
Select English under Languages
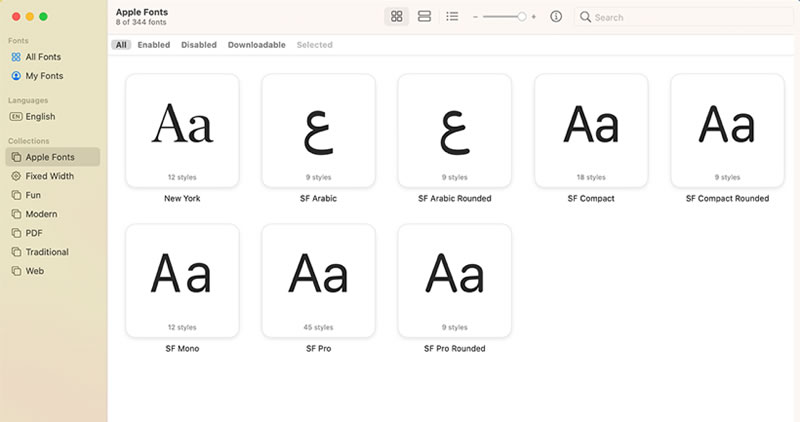(x=53, y=116)
